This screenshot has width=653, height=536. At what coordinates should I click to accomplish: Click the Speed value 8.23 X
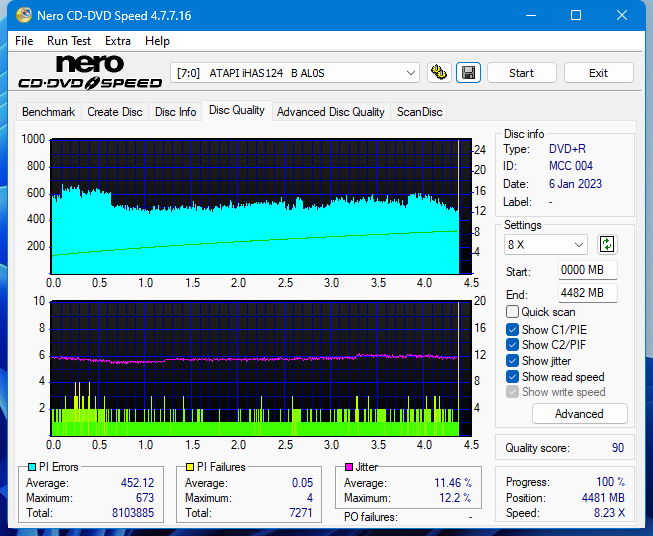pos(609,513)
